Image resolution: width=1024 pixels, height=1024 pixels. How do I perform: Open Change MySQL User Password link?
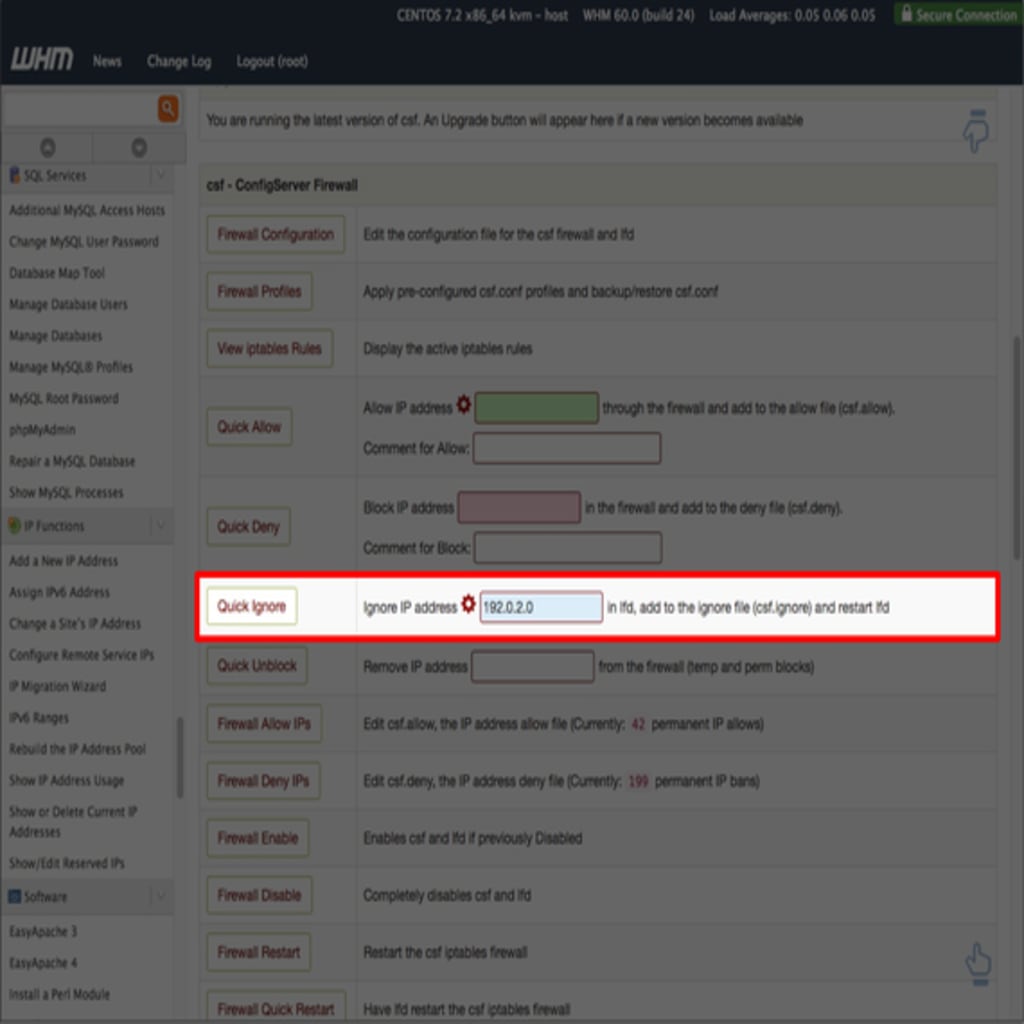[84, 242]
